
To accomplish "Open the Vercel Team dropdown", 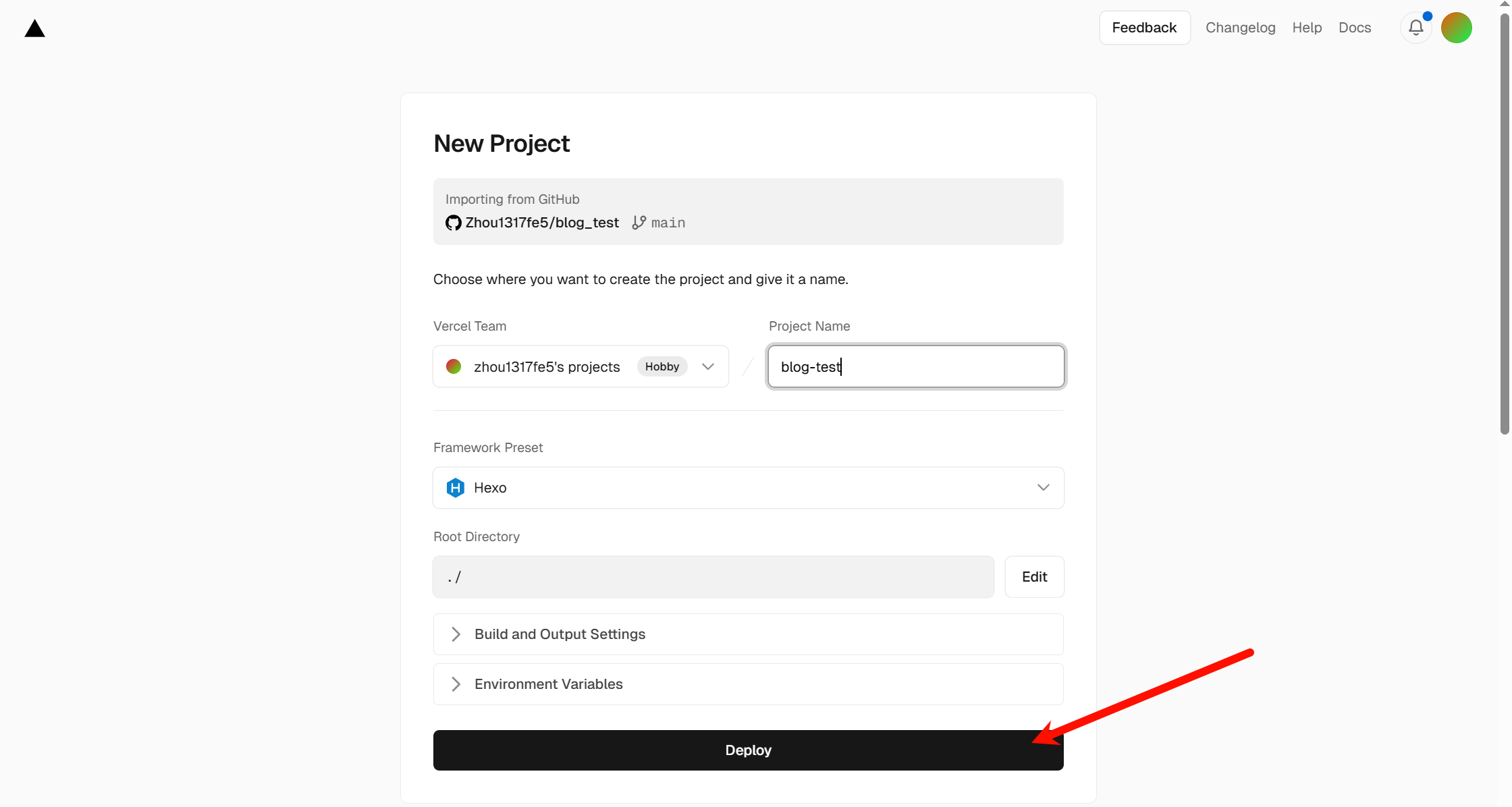I will coord(580,366).
